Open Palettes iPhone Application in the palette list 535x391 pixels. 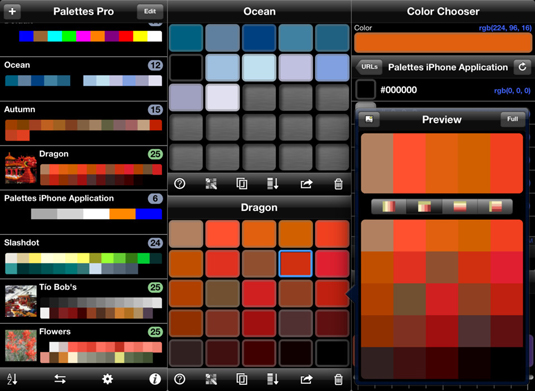coord(83,212)
